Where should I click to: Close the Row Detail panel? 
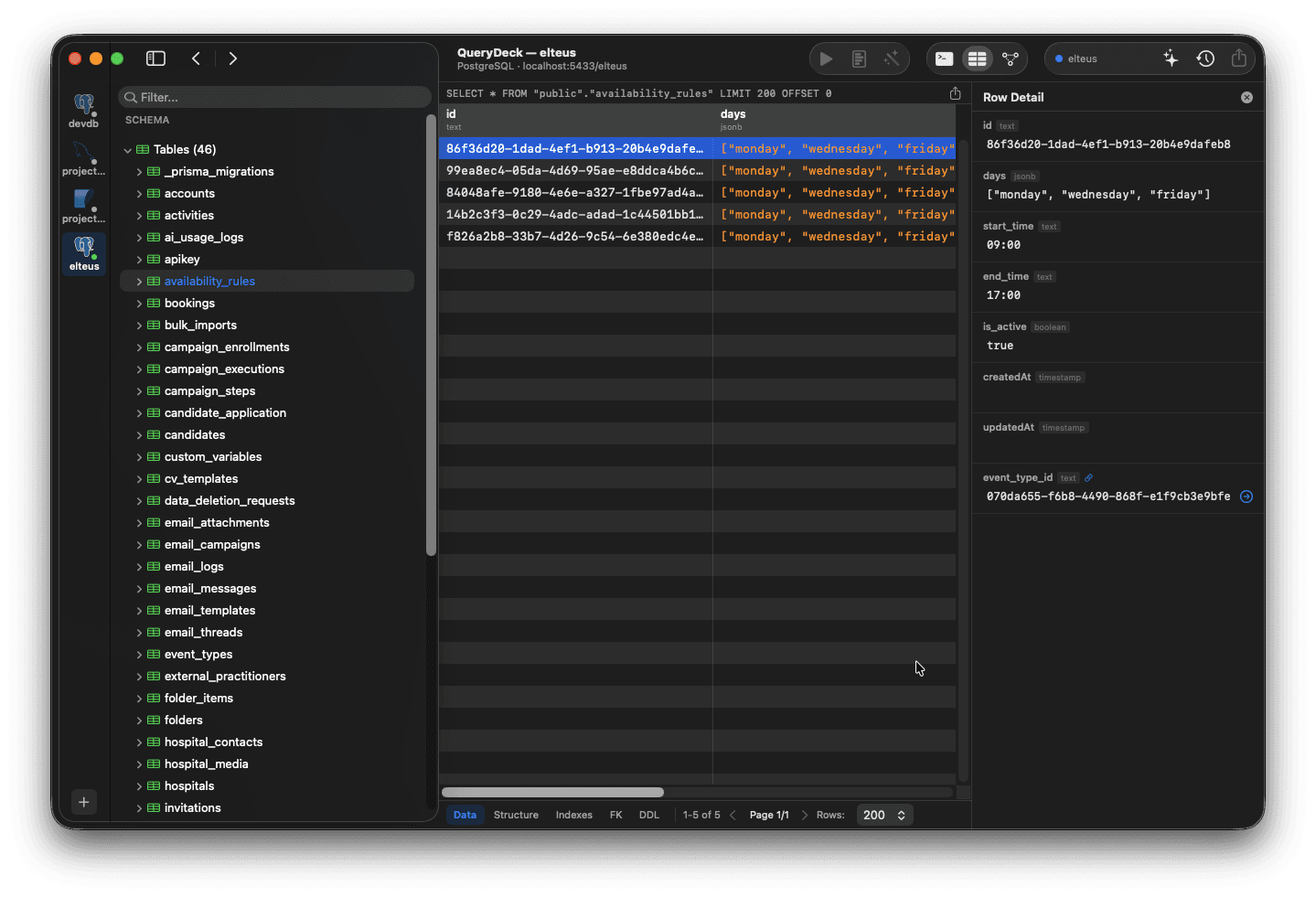[x=1246, y=97]
